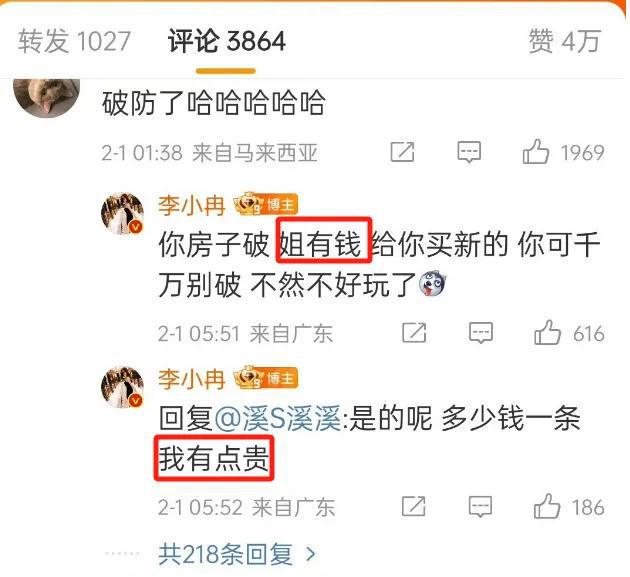Tap chevron next to 共218条回复
Screen dimensions: 630x577
[x=311, y=555]
